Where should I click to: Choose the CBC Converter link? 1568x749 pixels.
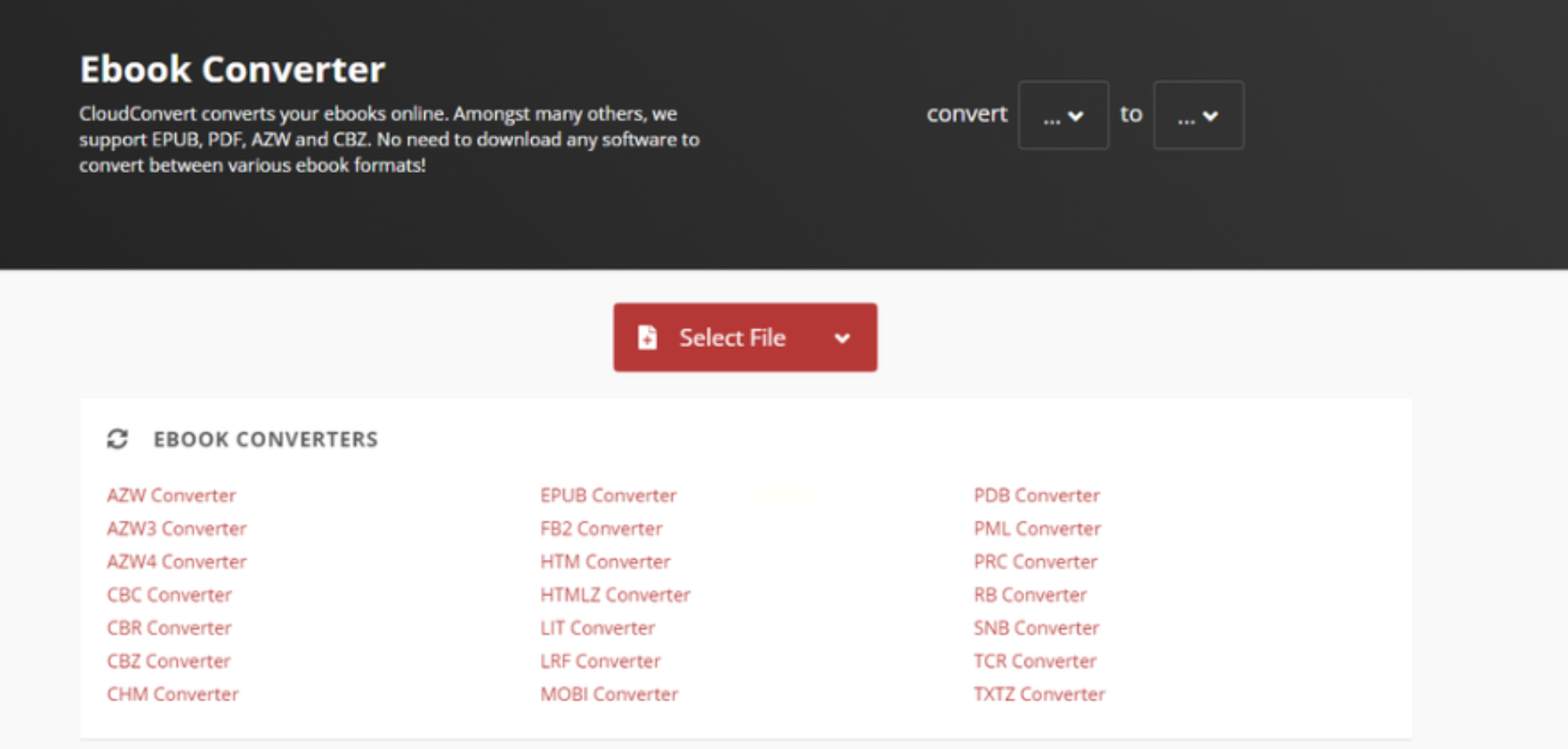[169, 595]
